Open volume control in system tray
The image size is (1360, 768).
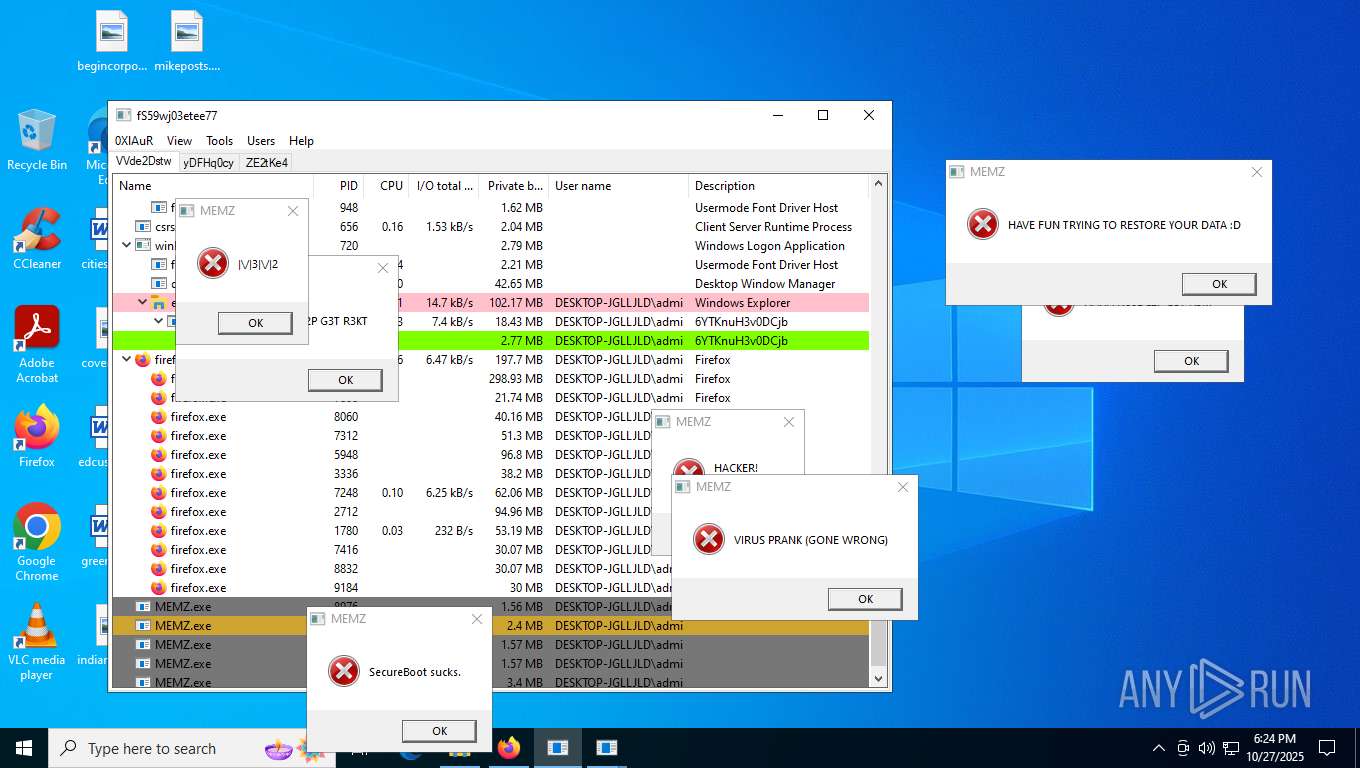click(x=1206, y=748)
